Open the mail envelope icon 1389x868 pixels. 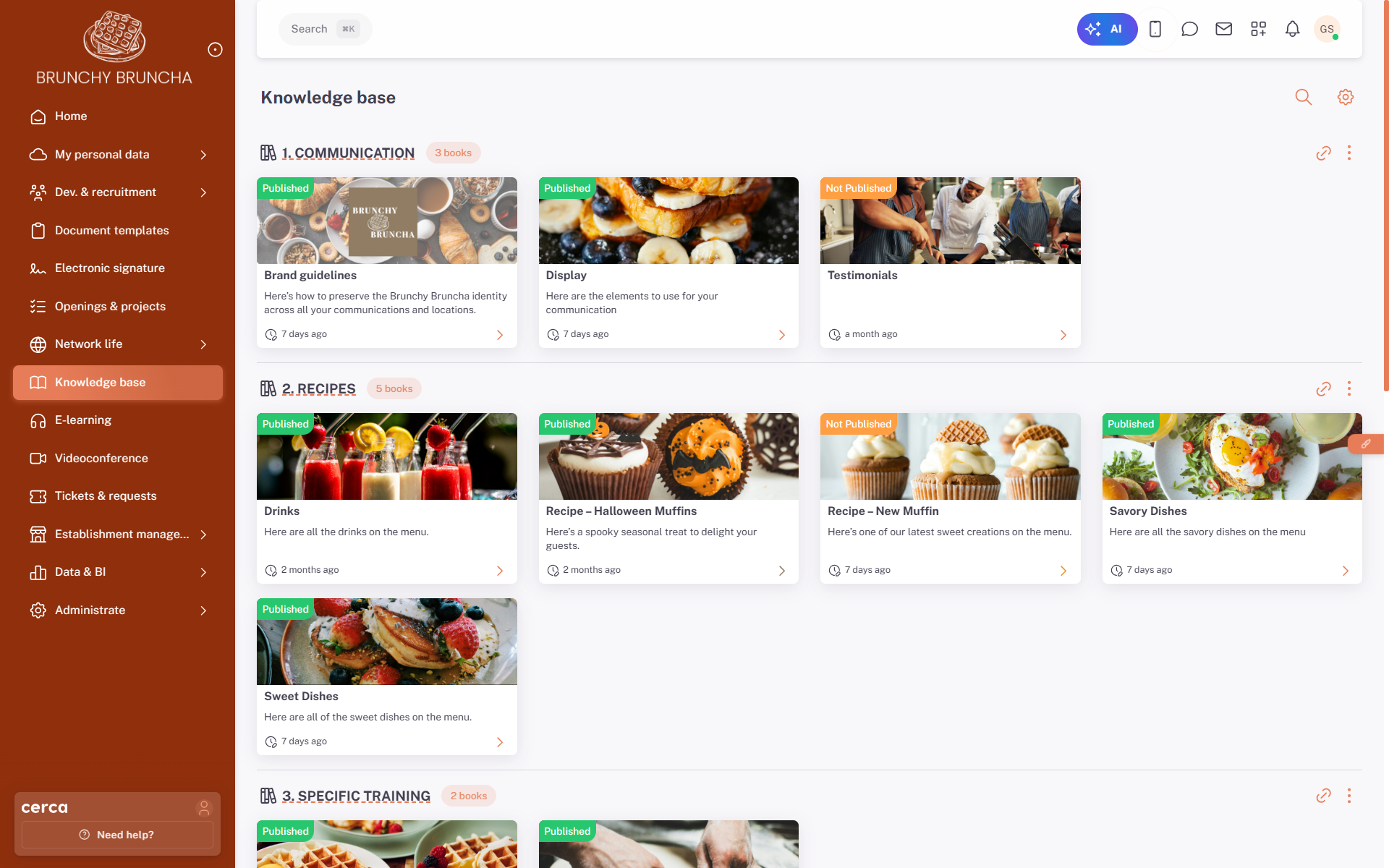point(1223,29)
